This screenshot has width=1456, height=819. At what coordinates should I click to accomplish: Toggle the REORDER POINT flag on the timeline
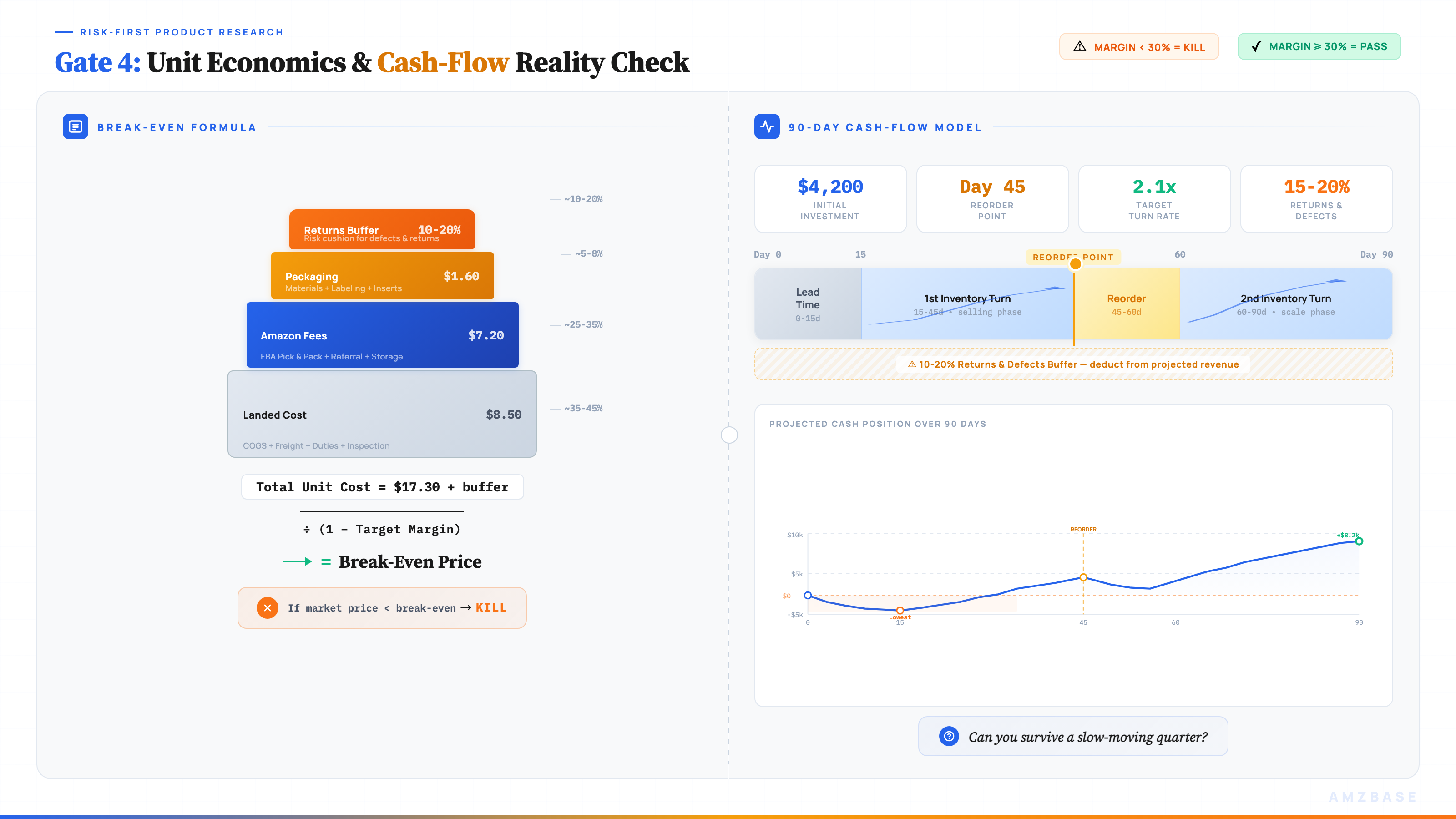[x=1073, y=257]
